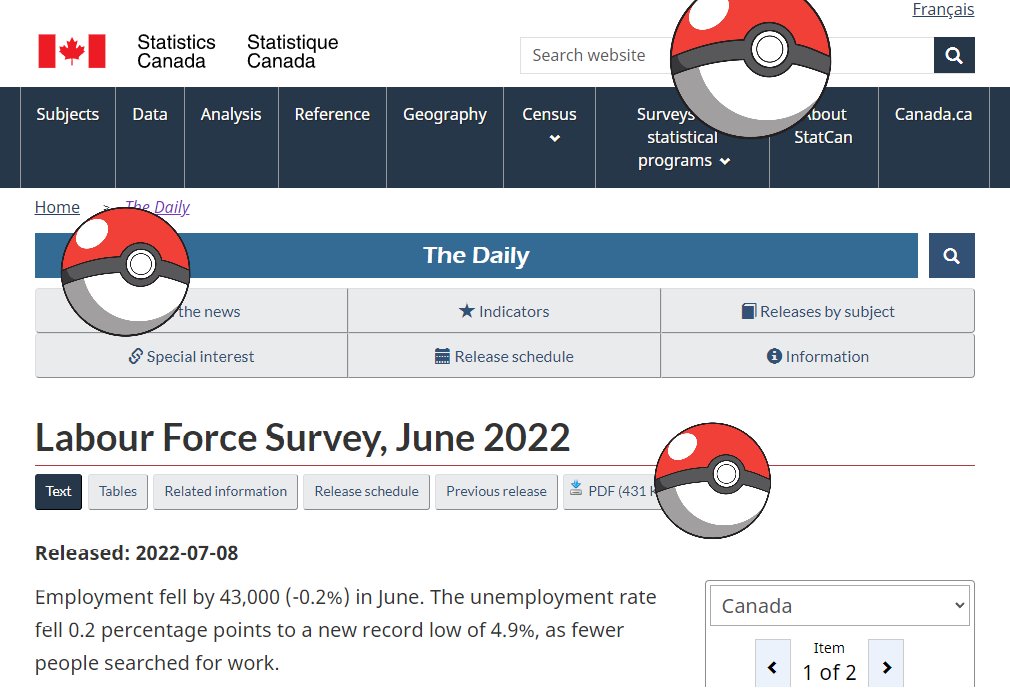Click the info icon beside Information

tap(774, 356)
